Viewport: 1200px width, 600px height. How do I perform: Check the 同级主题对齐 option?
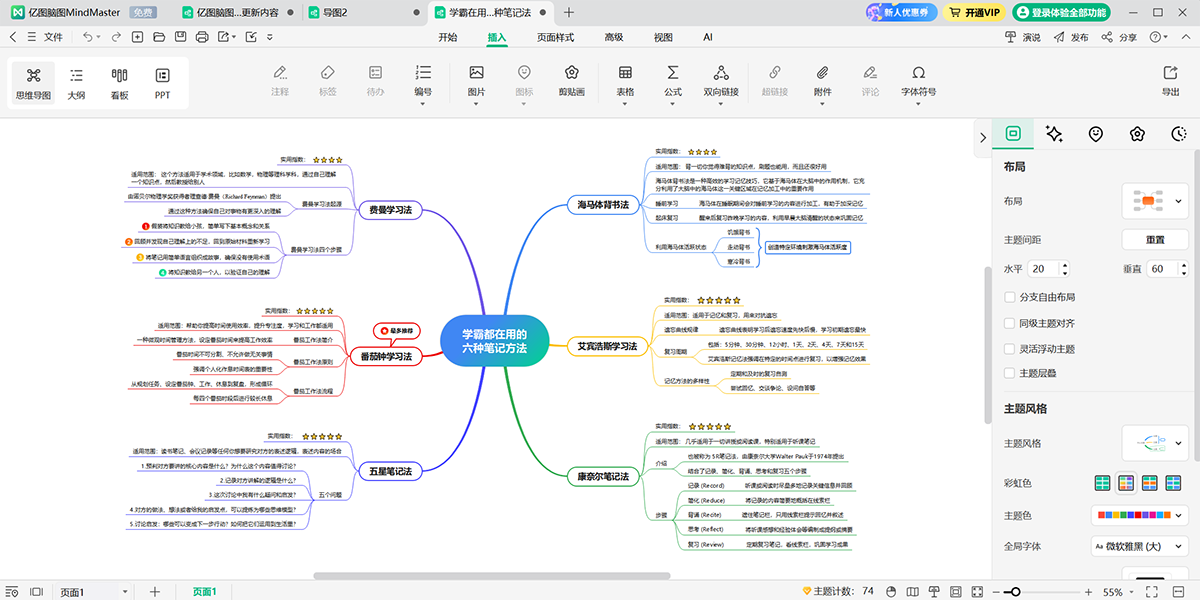tap(1010, 323)
